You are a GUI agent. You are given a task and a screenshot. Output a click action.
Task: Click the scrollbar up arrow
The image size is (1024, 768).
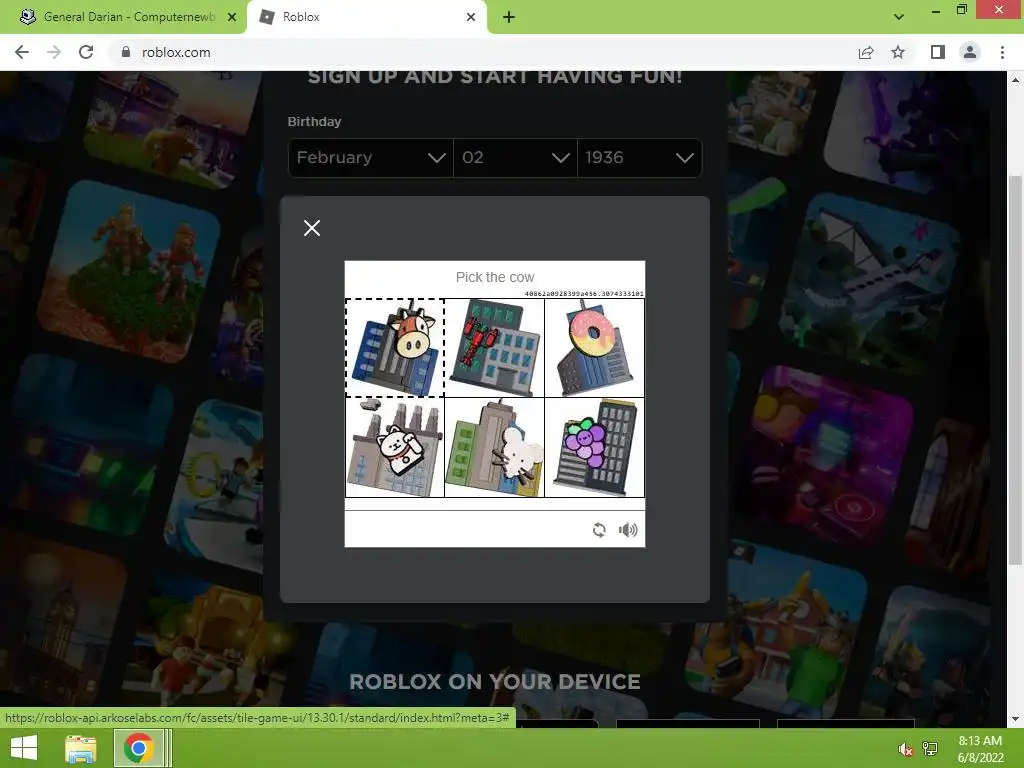[1016, 80]
